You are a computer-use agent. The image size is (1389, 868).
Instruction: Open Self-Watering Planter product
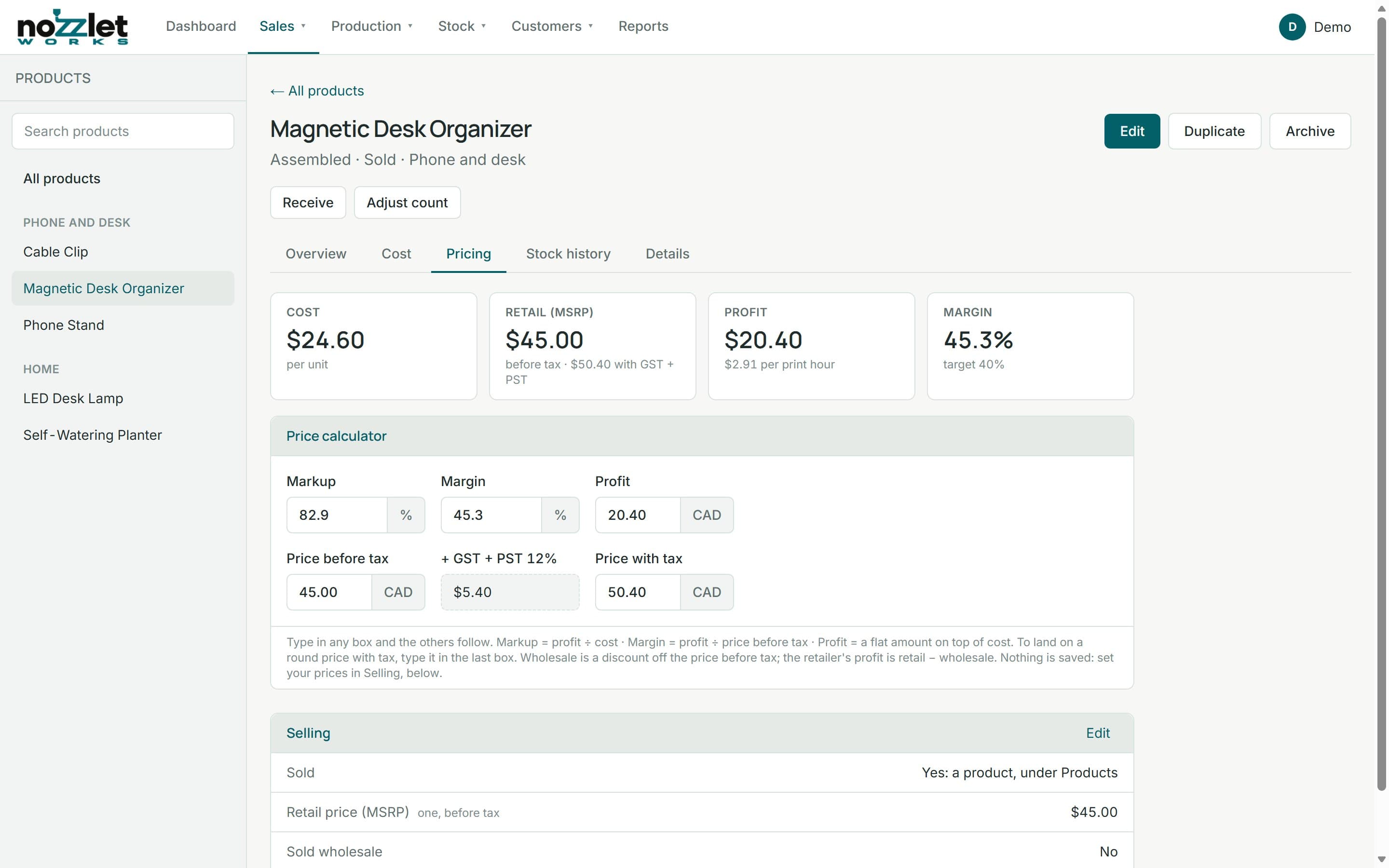(123, 435)
